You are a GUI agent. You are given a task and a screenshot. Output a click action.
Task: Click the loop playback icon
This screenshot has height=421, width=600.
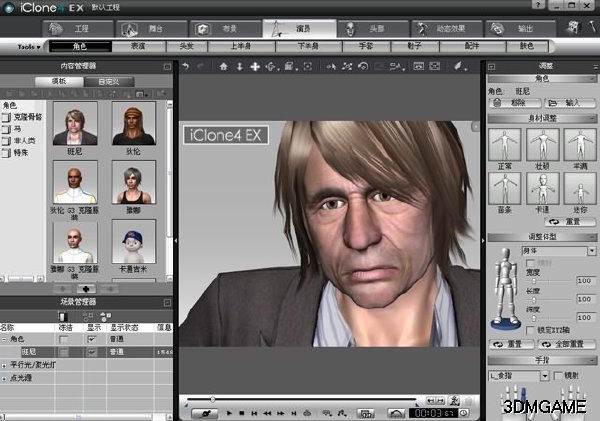[x=307, y=413]
